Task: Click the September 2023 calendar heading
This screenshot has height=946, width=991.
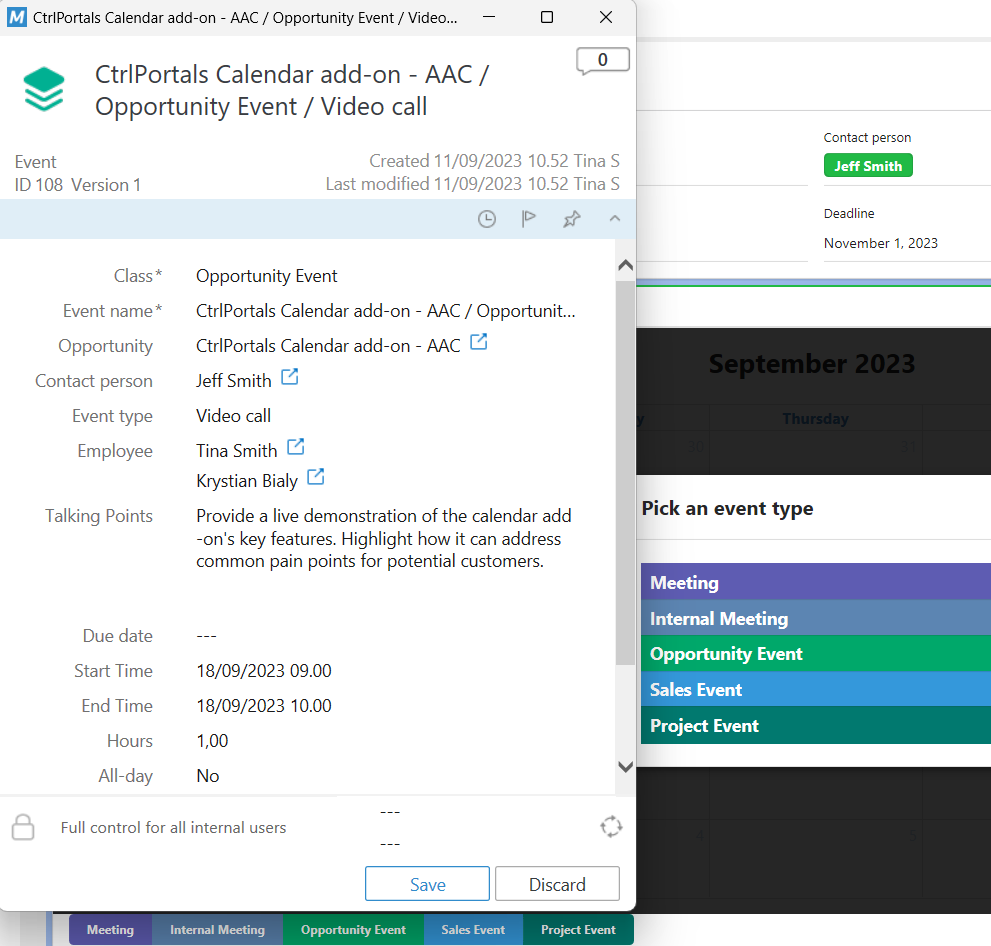Action: (812, 363)
